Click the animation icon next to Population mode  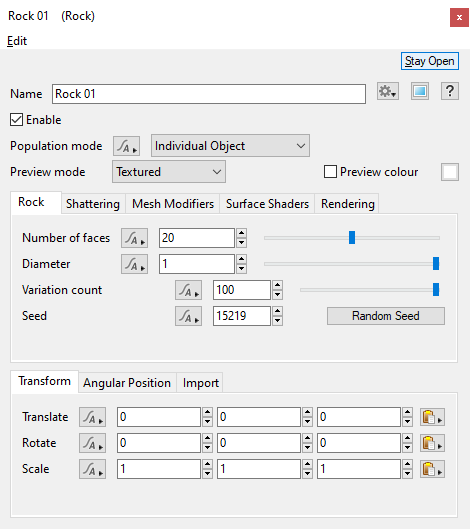127,146
